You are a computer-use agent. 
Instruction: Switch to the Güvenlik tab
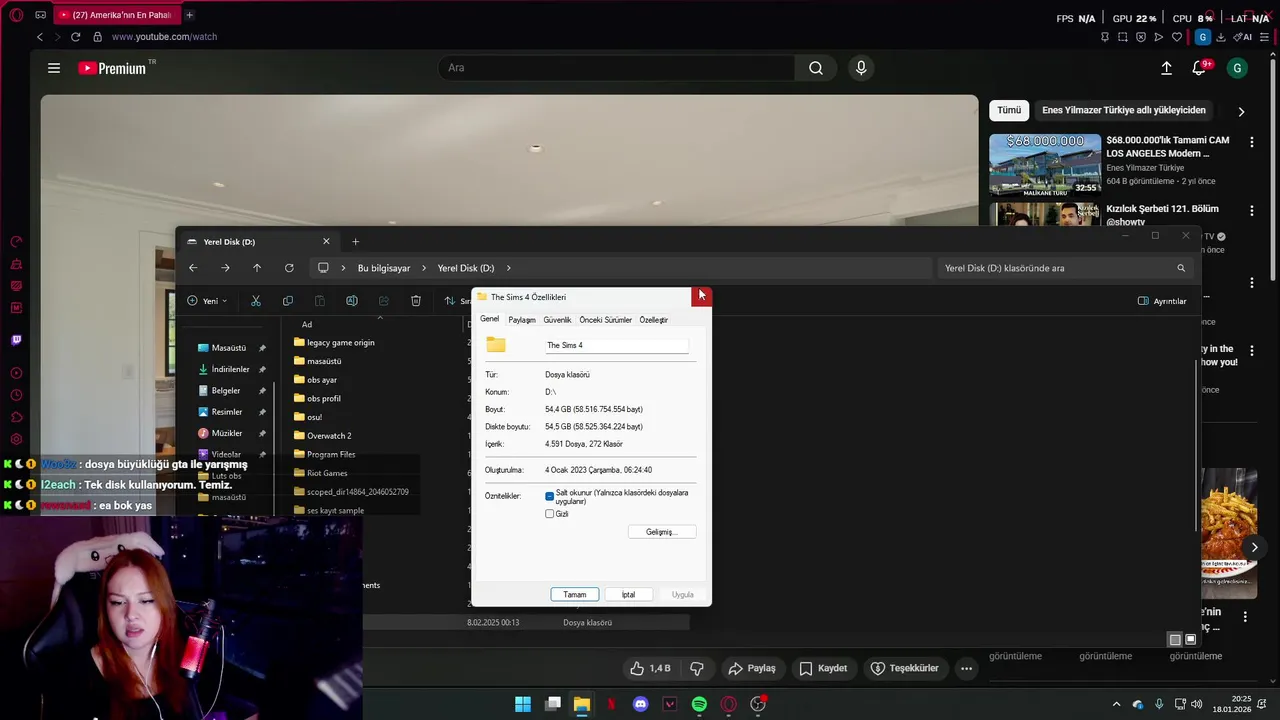pos(557,320)
